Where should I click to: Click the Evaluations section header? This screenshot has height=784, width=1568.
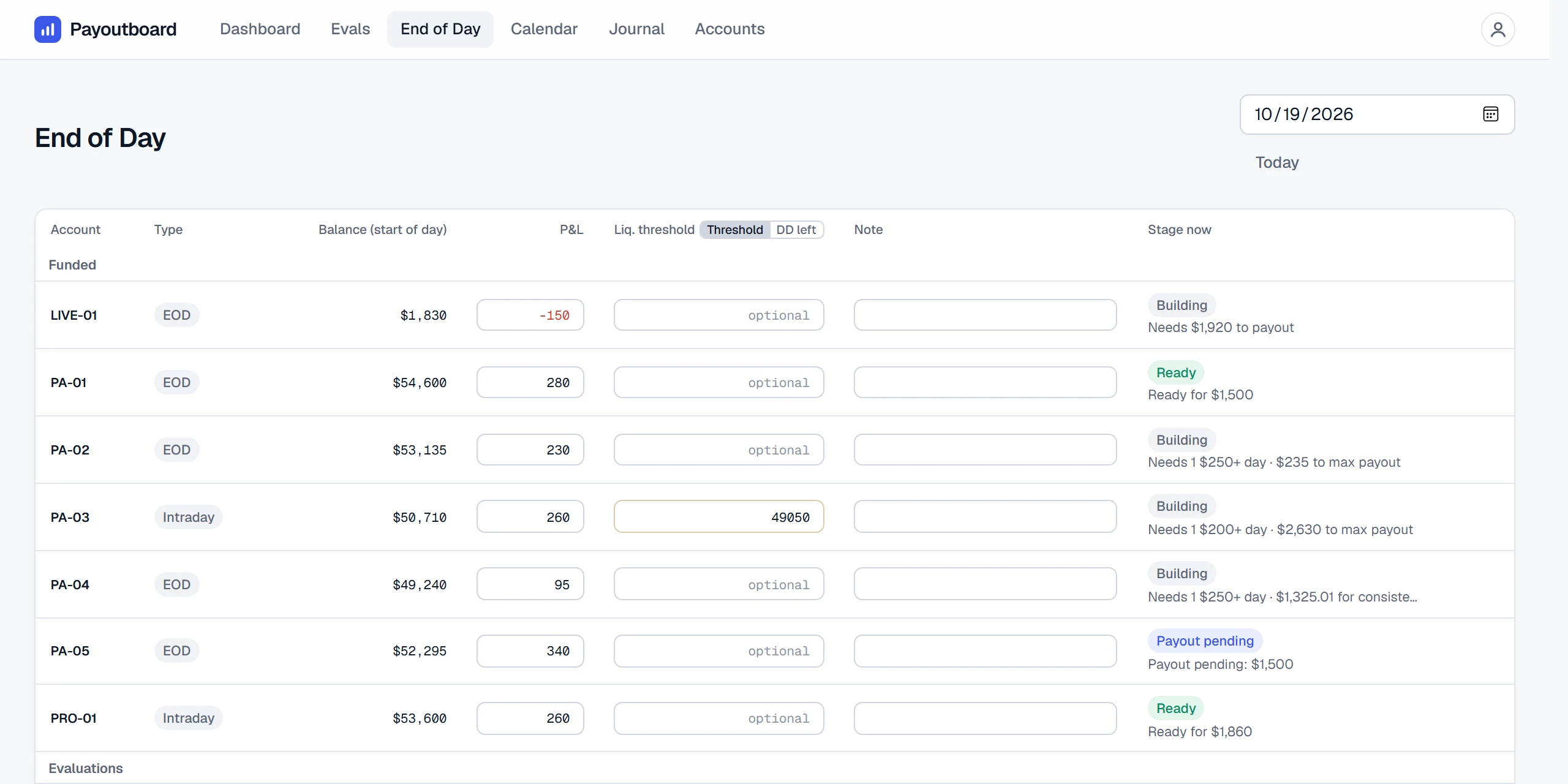point(86,768)
